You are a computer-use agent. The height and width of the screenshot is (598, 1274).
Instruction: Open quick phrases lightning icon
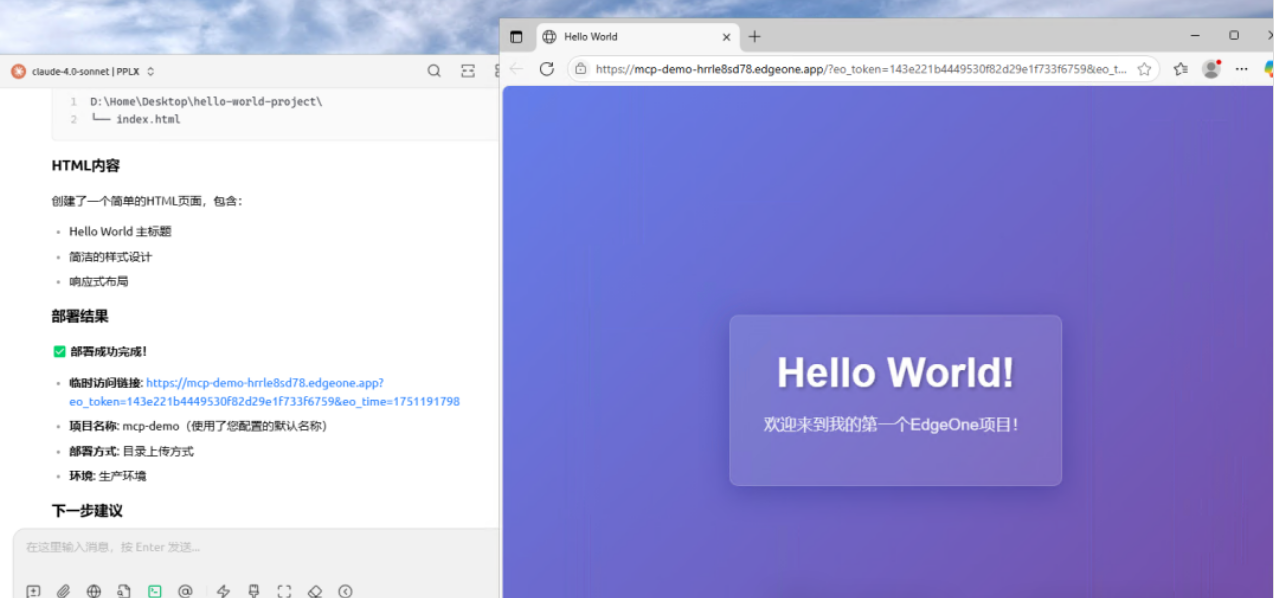223,591
